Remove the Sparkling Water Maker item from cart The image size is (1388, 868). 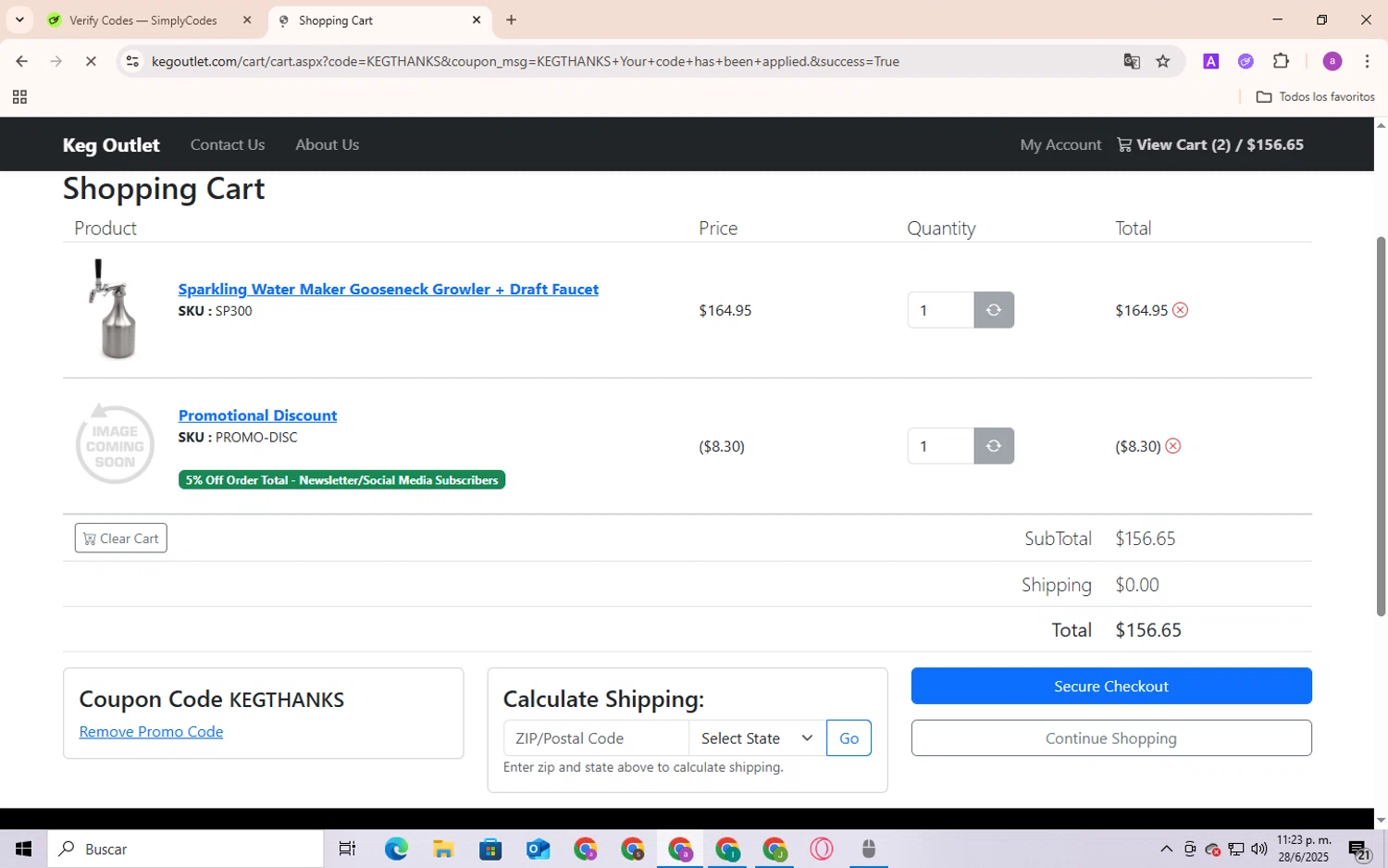coord(1180,310)
